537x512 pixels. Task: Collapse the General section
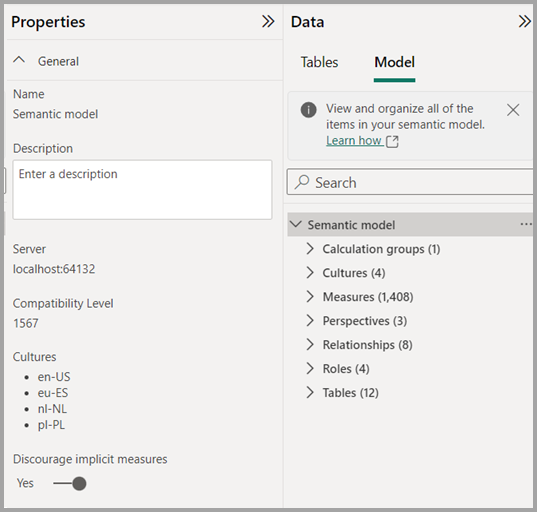(x=19, y=61)
